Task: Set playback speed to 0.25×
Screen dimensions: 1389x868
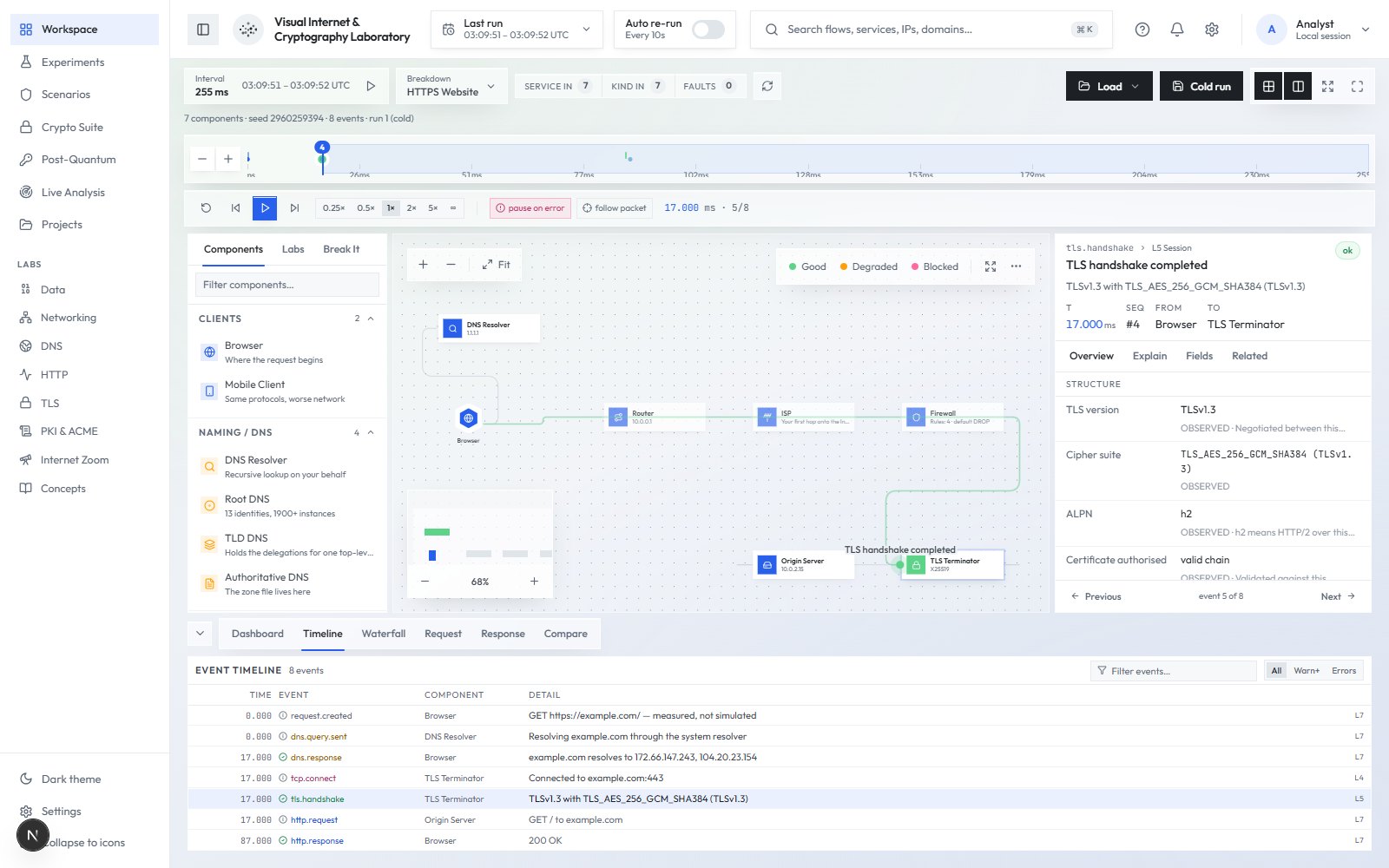Action: click(x=333, y=208)
